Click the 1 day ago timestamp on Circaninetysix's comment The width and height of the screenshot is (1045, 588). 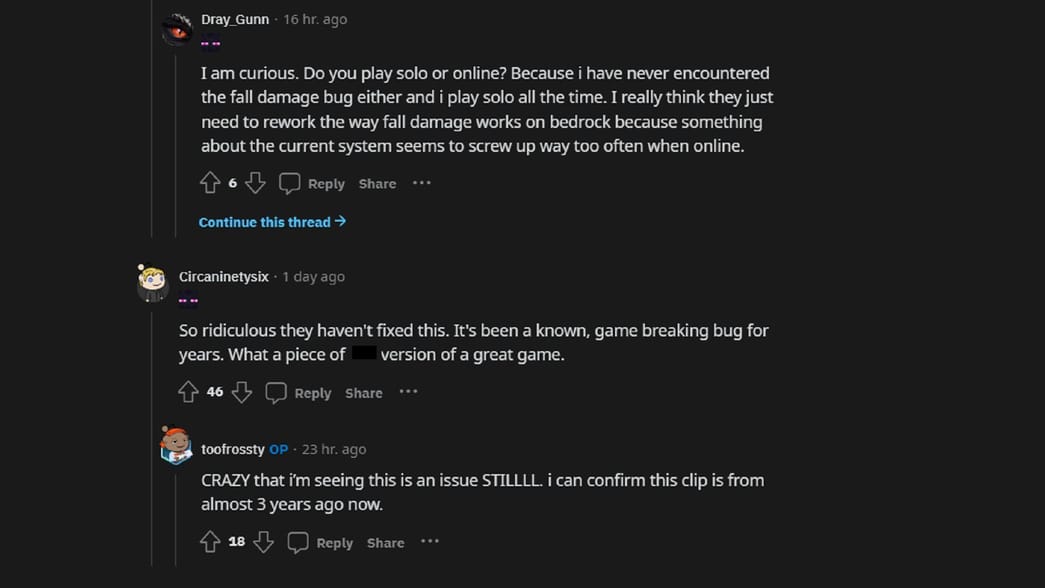click(313, 276)
